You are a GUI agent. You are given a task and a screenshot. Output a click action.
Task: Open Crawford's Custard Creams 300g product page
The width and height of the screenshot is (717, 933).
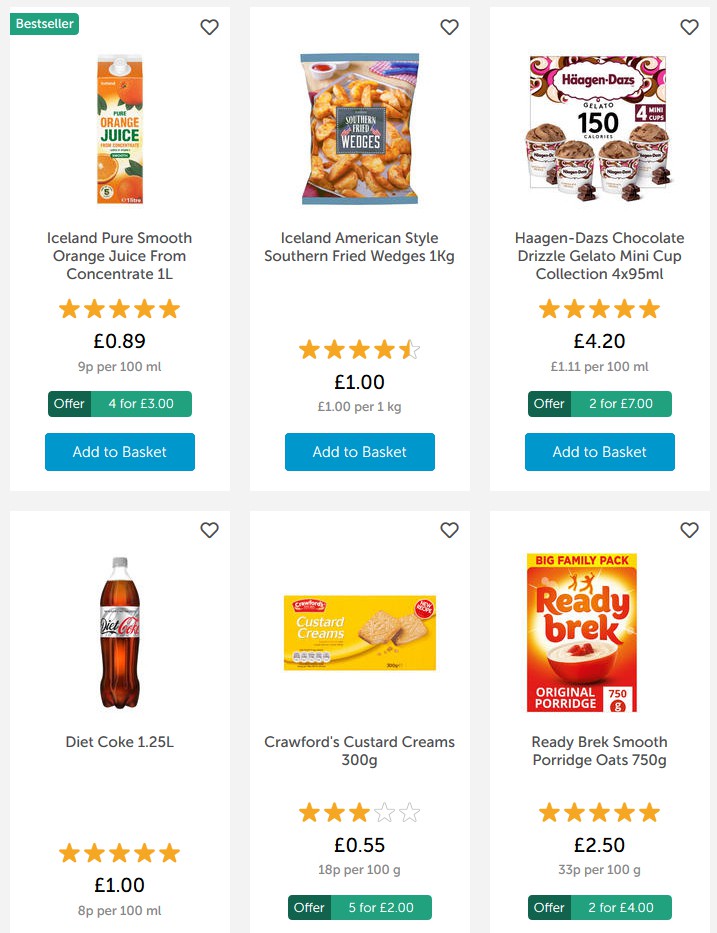click(359, 751)
